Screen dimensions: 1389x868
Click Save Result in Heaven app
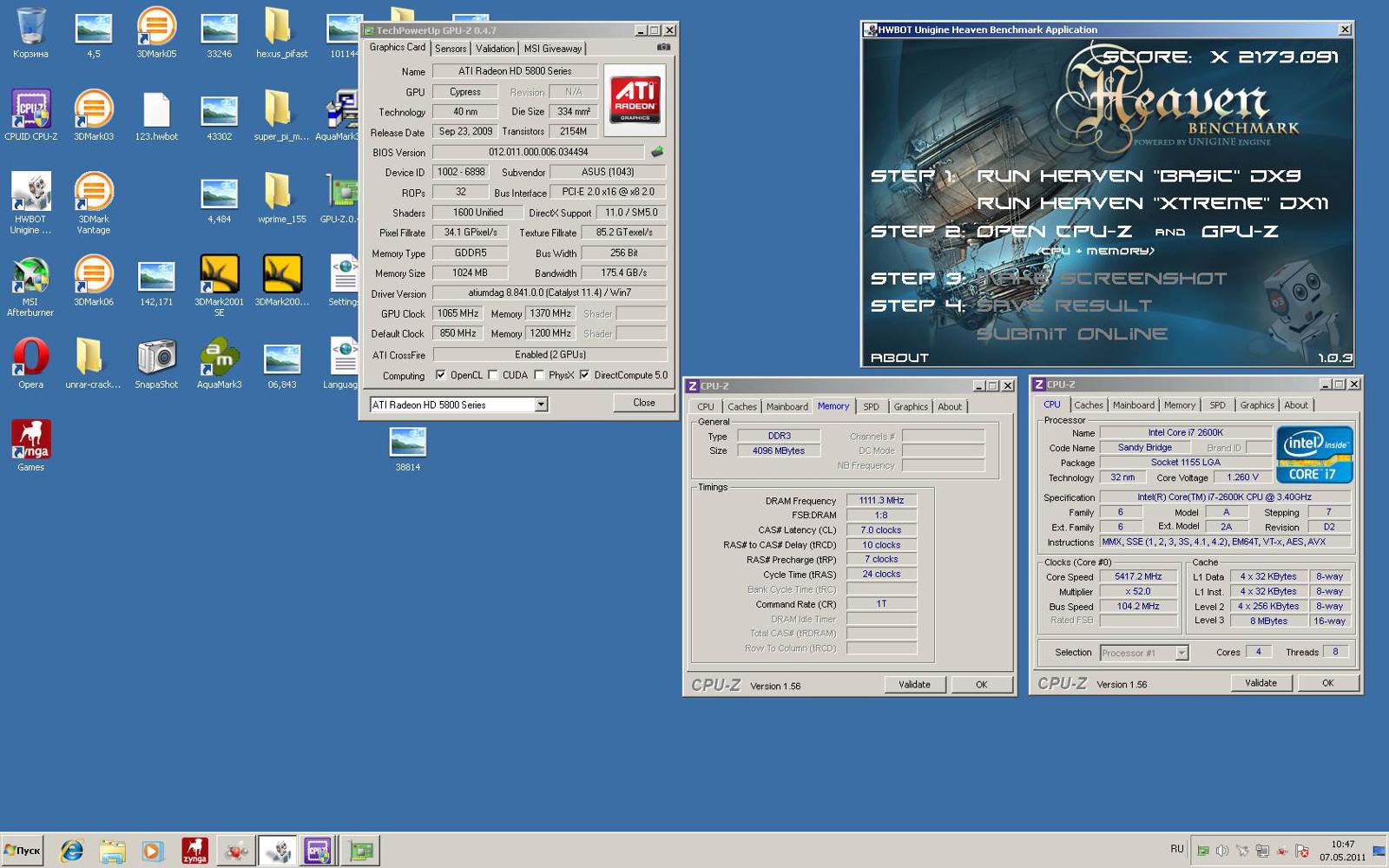1063,306
